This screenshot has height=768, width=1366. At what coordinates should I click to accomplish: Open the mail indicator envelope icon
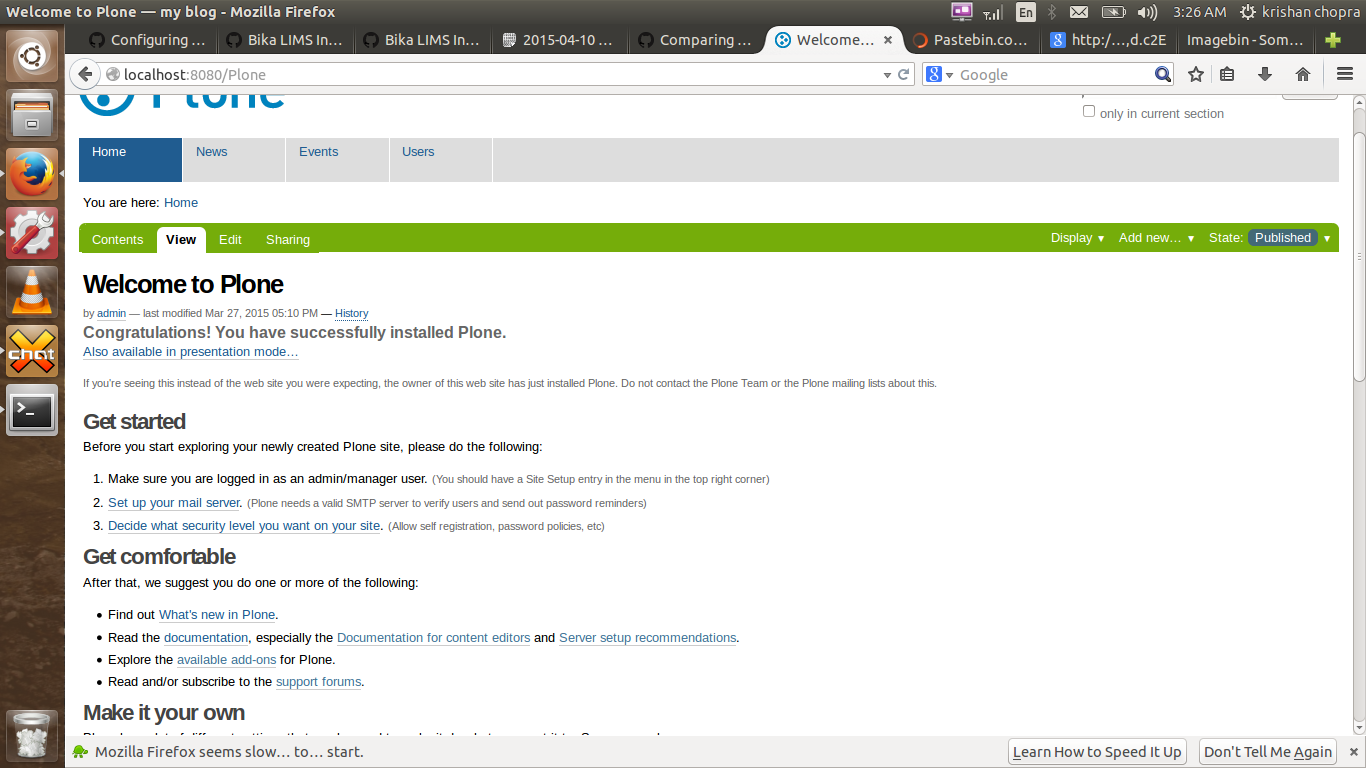point(1079,12)
